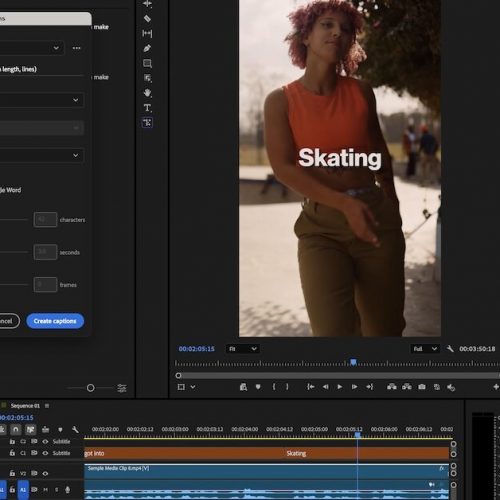Toggle Linked Selection in the timeline
The image size is (500, 500).
[31, 429]
